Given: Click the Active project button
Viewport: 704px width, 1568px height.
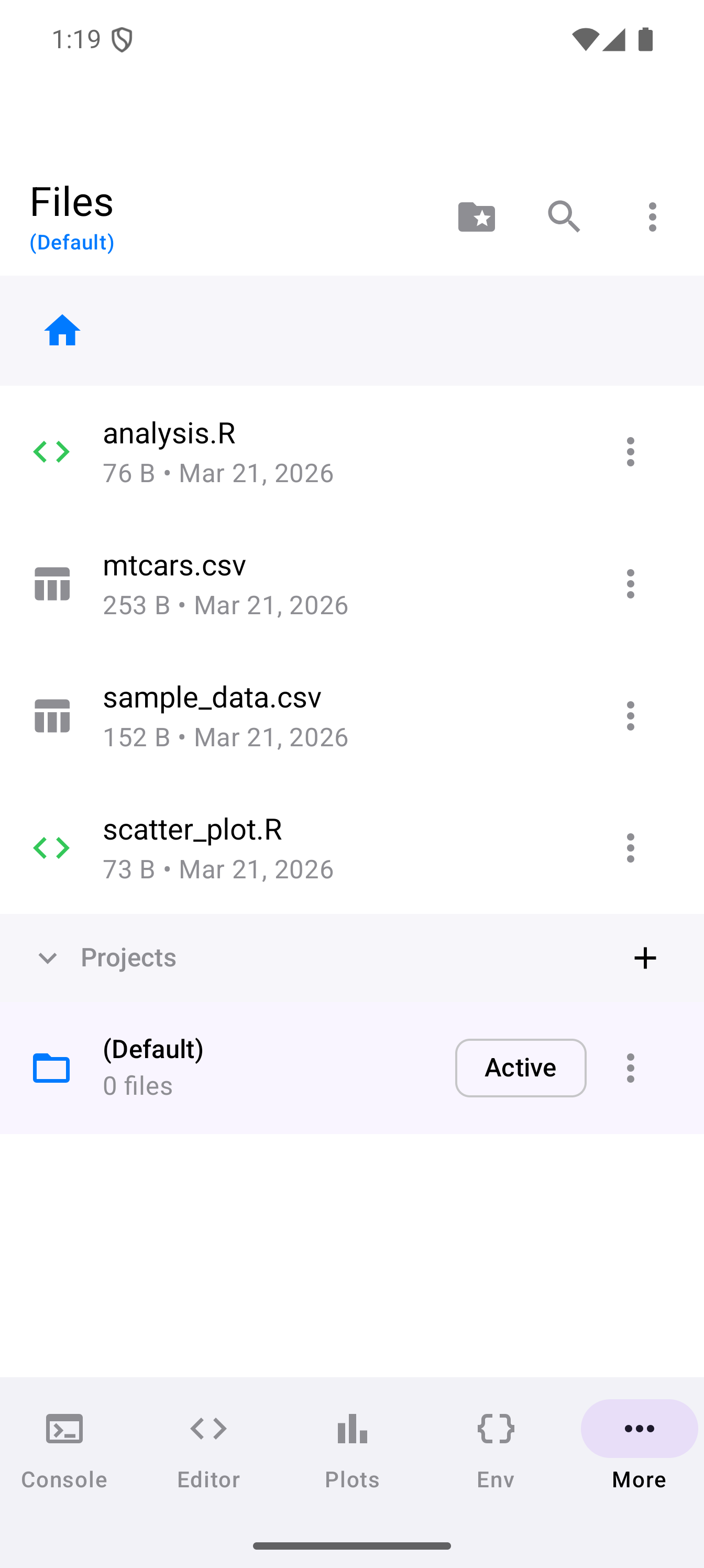Looking at the screenshot, I should (520, 1068).
